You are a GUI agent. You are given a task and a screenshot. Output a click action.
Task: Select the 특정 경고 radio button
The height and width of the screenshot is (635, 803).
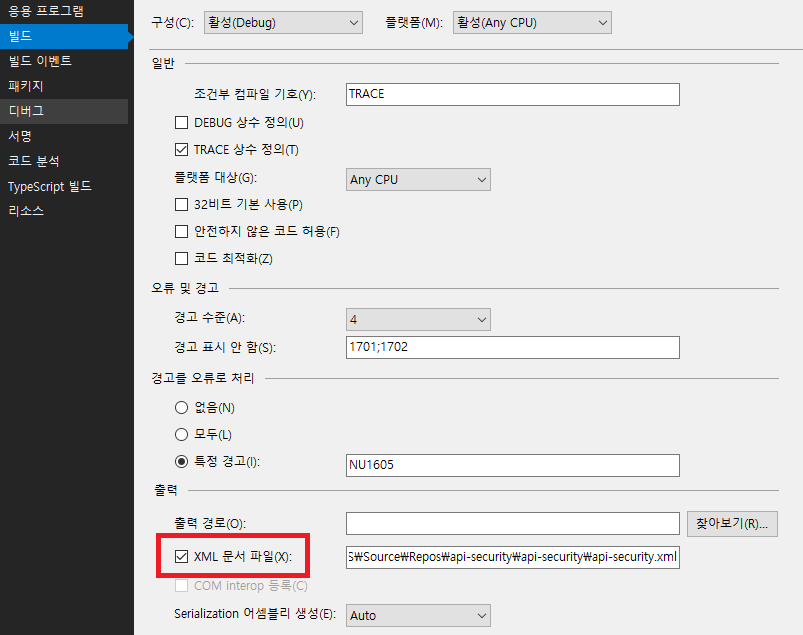[181, 461]
